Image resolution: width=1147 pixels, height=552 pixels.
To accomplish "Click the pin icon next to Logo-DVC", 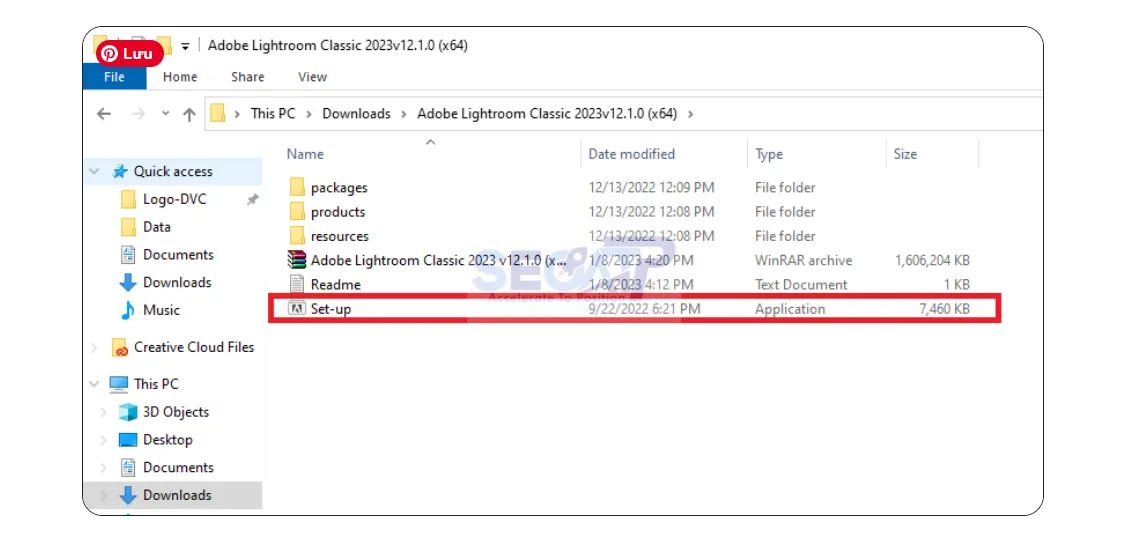I will point(252,200).
